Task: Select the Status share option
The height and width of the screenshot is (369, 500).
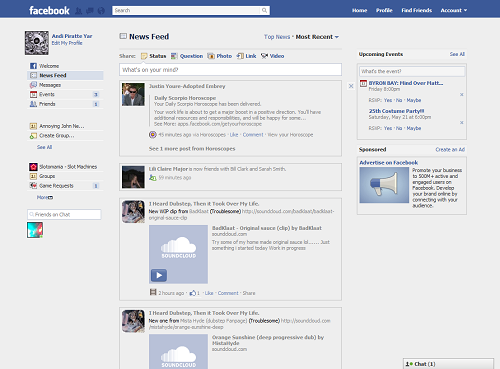Action: [x=154, y=56]
